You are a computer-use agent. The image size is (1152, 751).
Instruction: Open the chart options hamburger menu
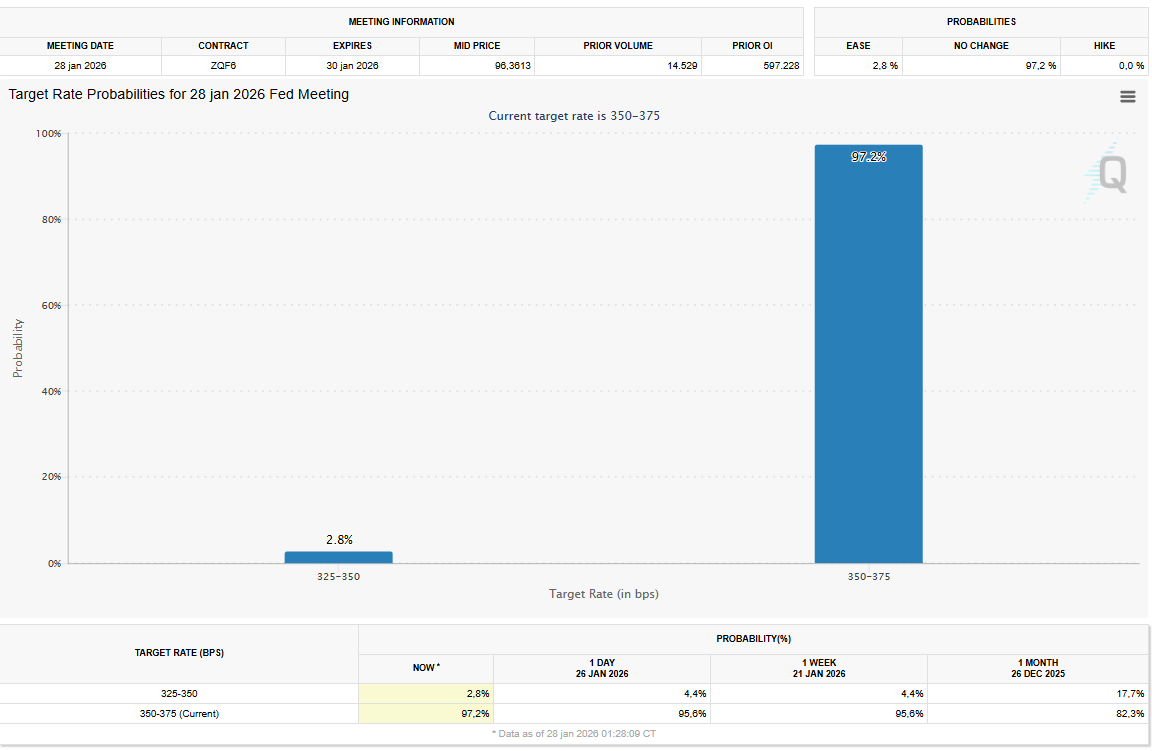[x=1128, y=96]
